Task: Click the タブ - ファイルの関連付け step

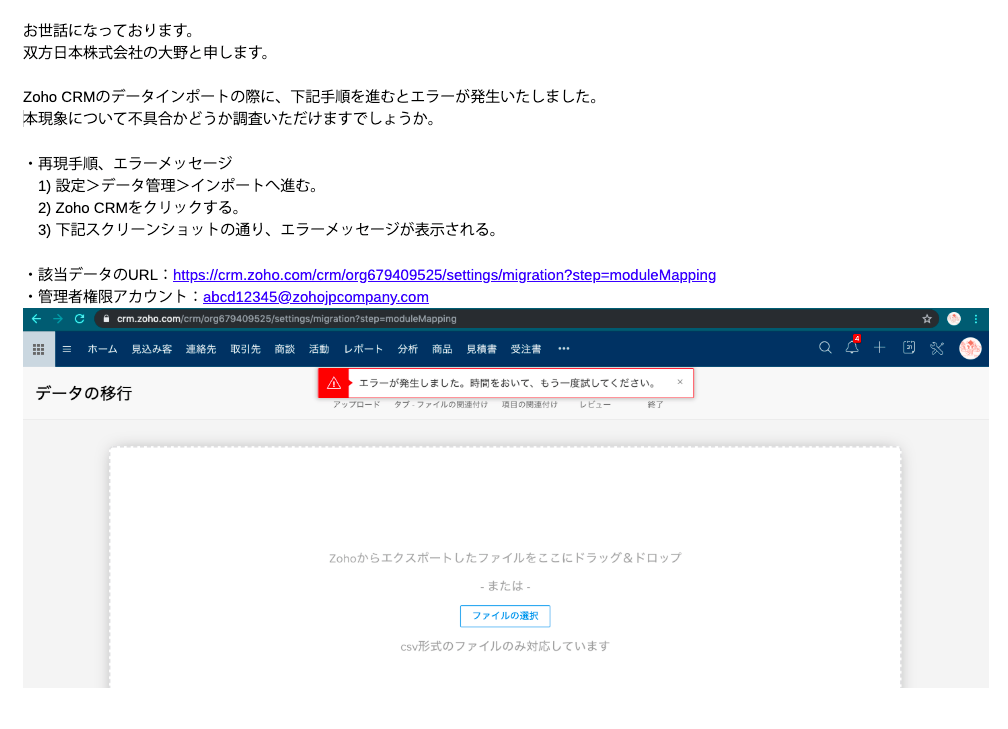Action: coord(441,404)
